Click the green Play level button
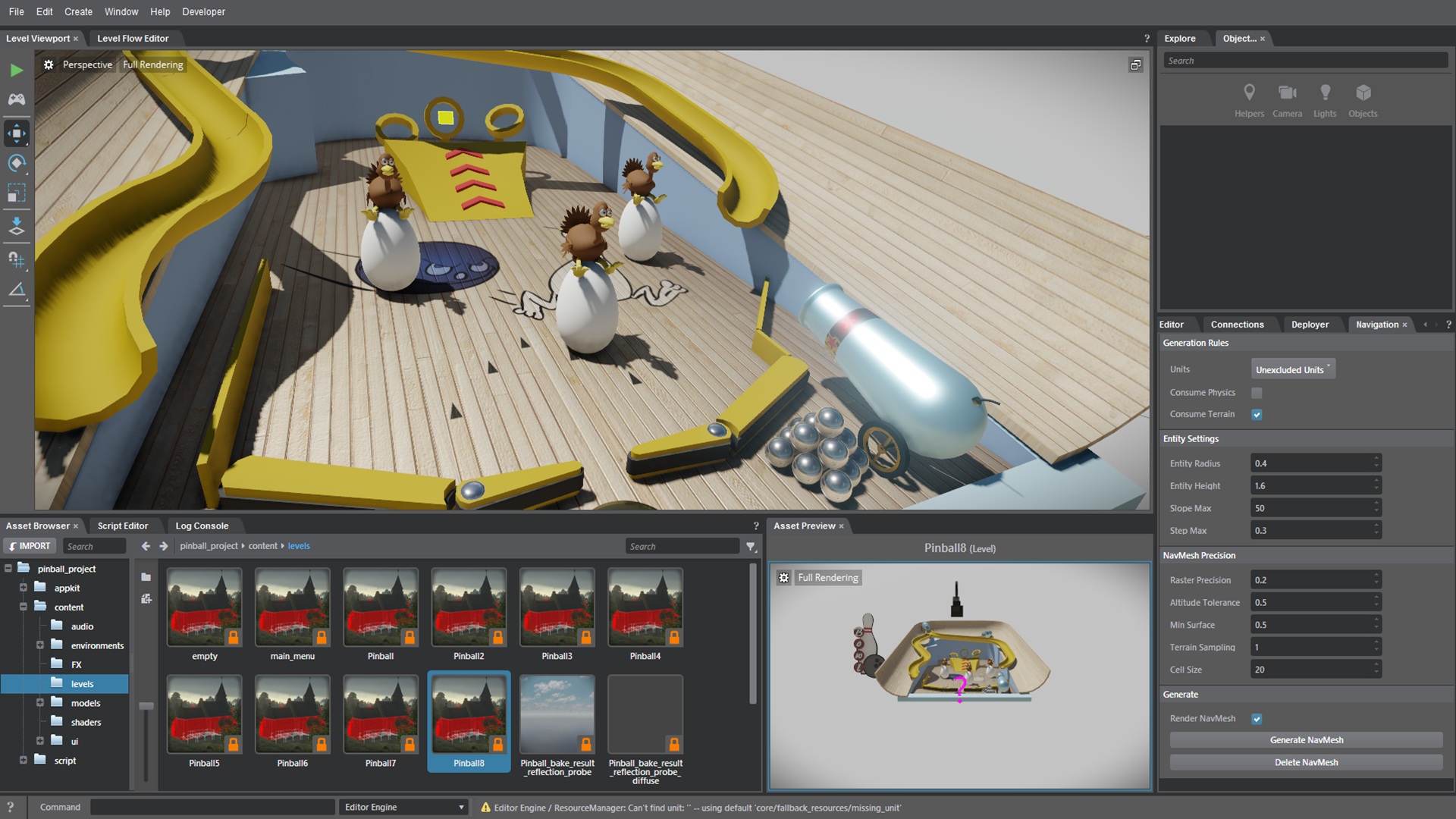This screenshot has height=819, width=1456. tap(17, 71)
